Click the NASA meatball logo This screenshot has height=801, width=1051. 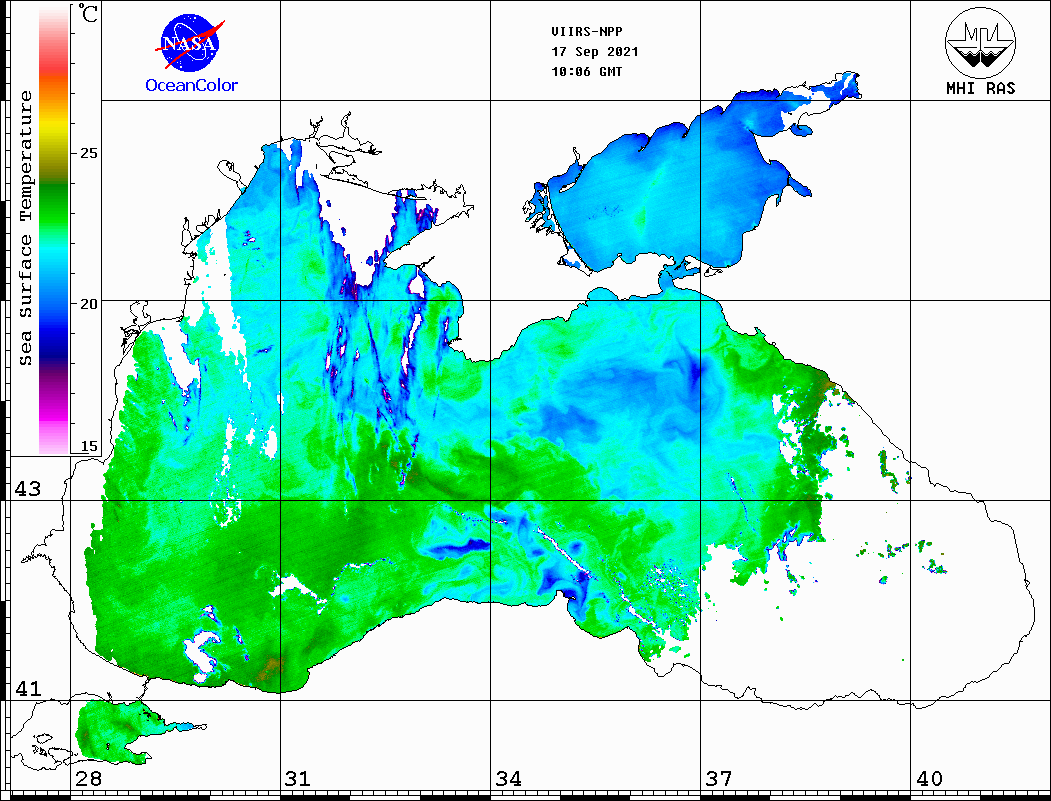click(190, 44)
